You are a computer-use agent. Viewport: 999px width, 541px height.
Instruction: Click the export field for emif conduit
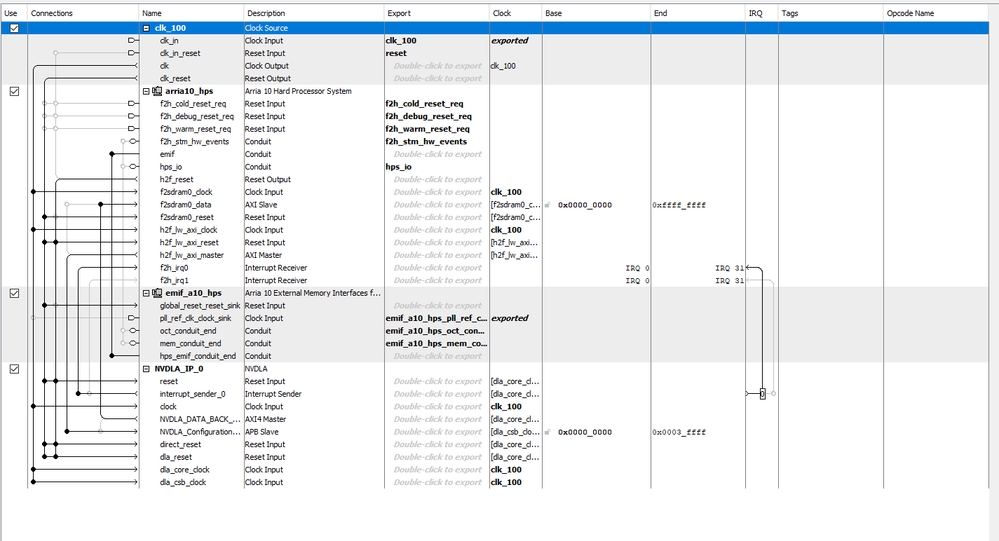point(437,154)
